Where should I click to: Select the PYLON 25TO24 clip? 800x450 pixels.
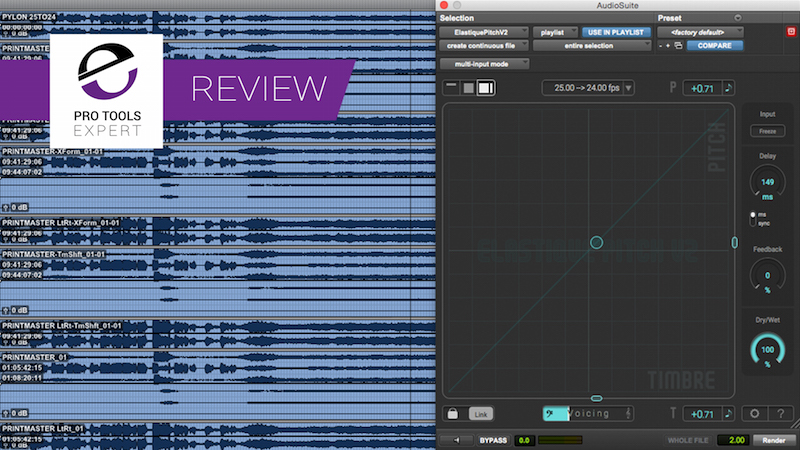click(x=29, y=17)
